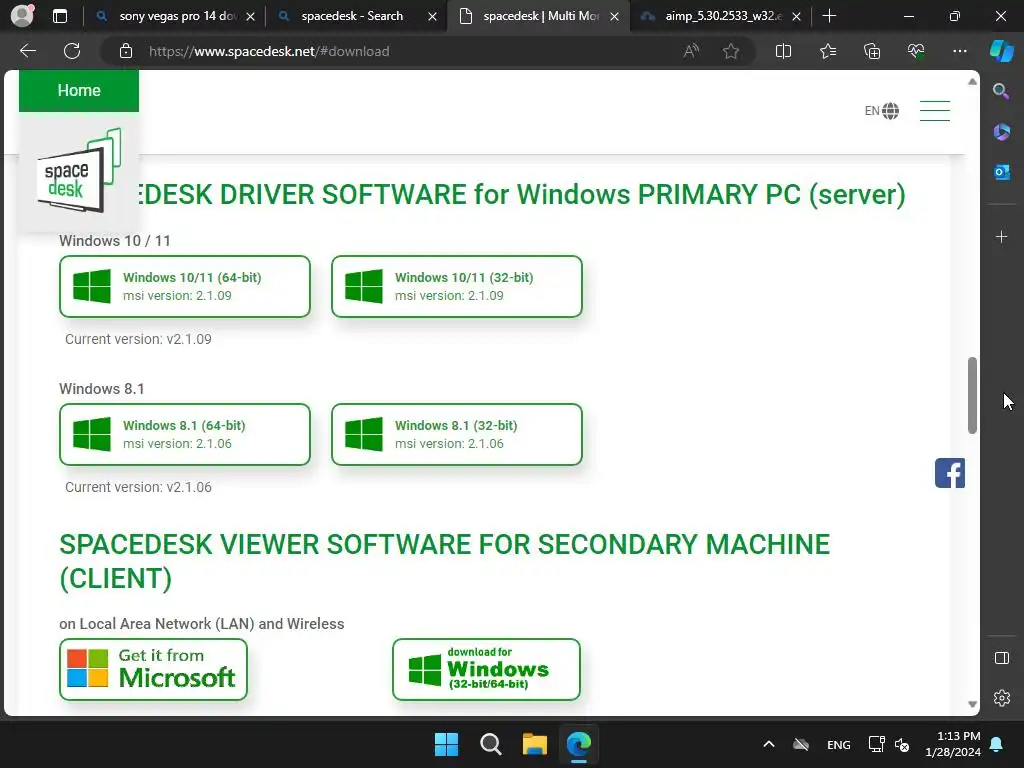Open the clock showing 1:13 PM
The height and width of the screenshot is (768, 1024).
[x=953, y=744]
